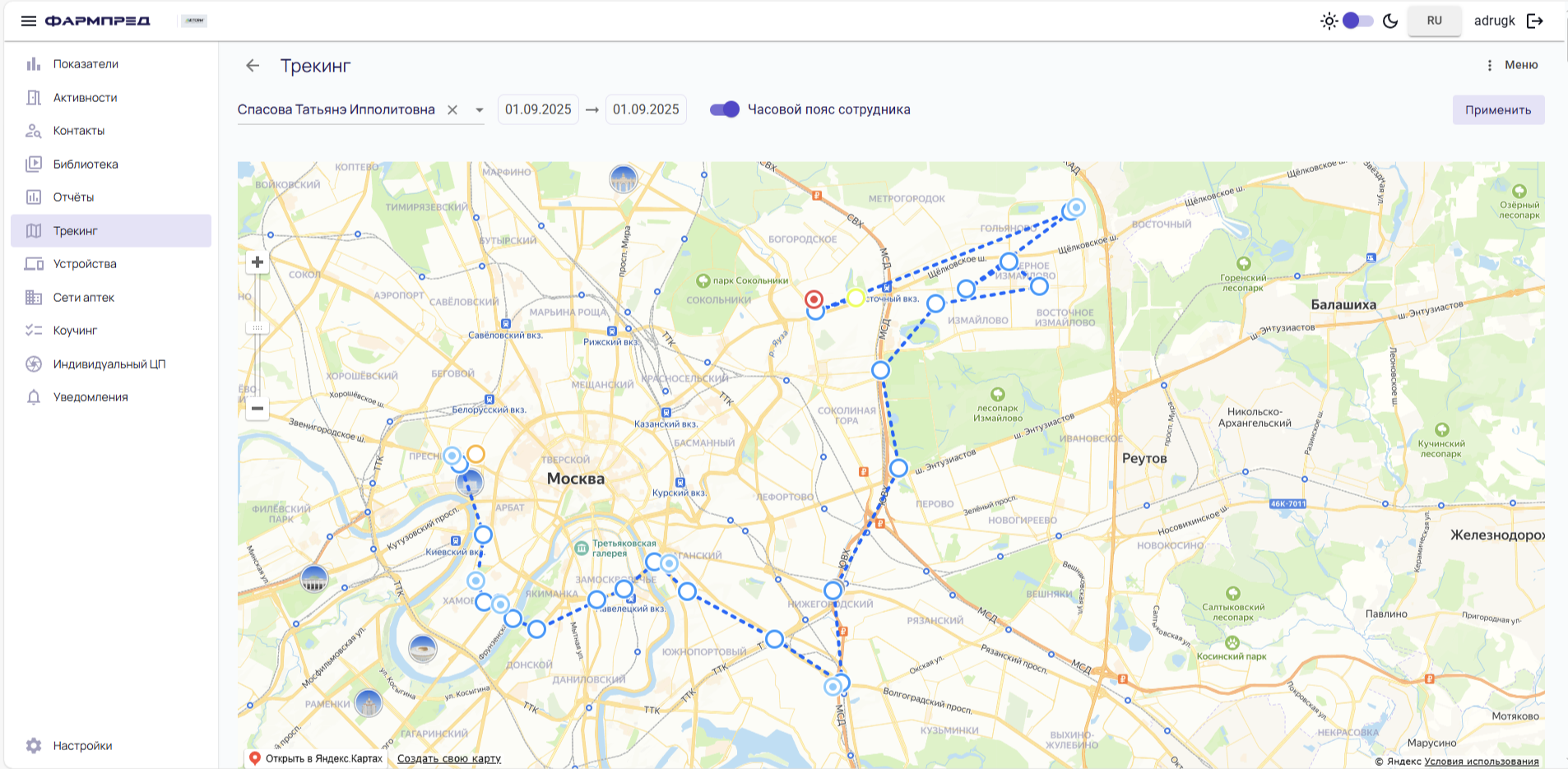Open the RU language selector
Screen dimensions: 1568x769
point(1434,21)
